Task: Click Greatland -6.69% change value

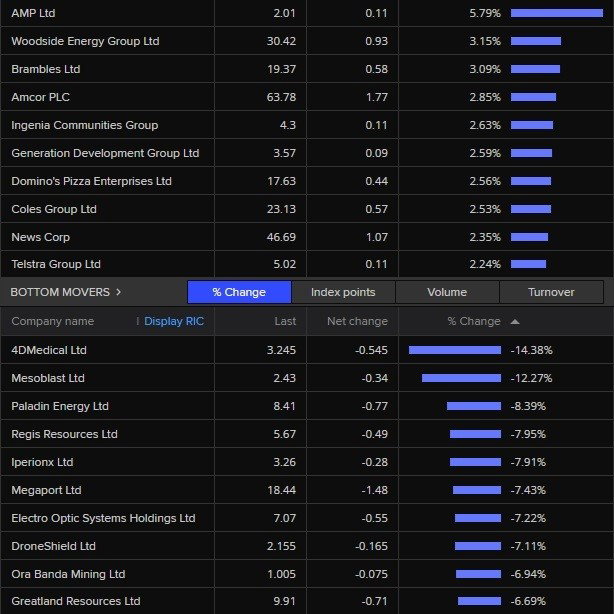Action: tap(528, 601)
